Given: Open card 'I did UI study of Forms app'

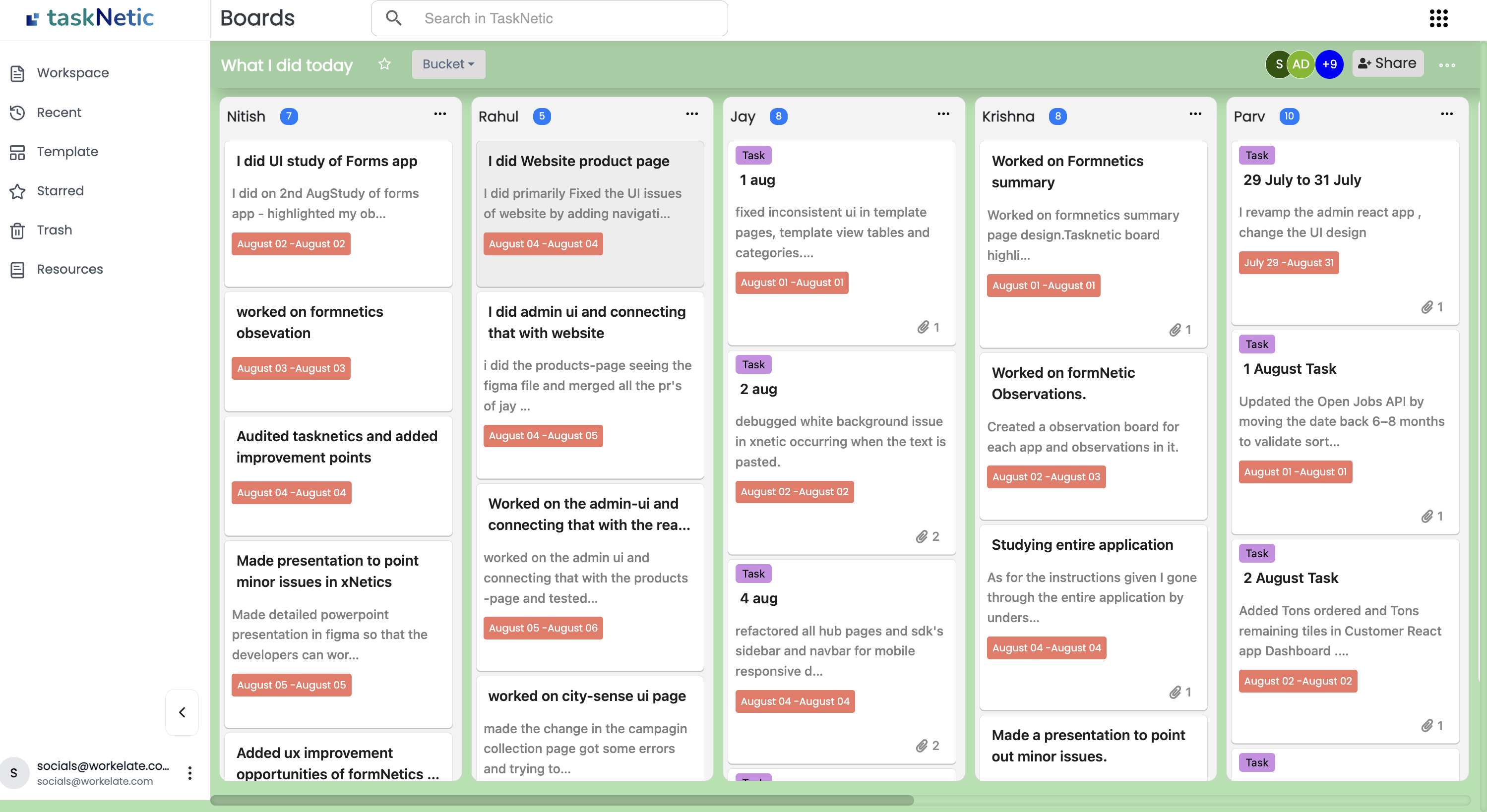Looking at the screenshot, I should [x=338, y=214].
